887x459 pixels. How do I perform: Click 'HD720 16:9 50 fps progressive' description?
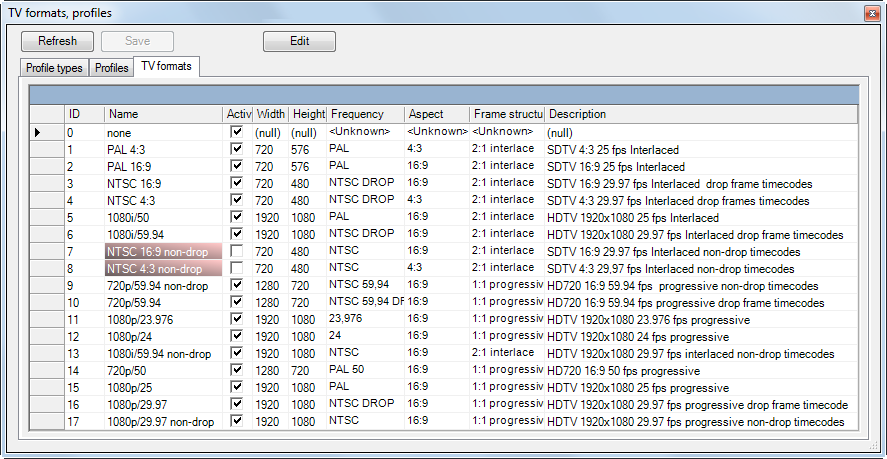coord(701,371)
